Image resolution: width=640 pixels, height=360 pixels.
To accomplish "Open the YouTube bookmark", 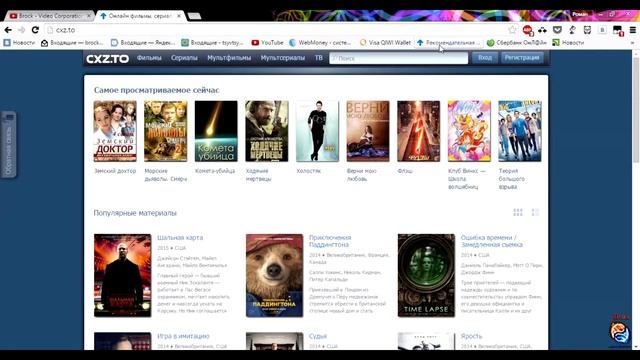I will 267,42.
